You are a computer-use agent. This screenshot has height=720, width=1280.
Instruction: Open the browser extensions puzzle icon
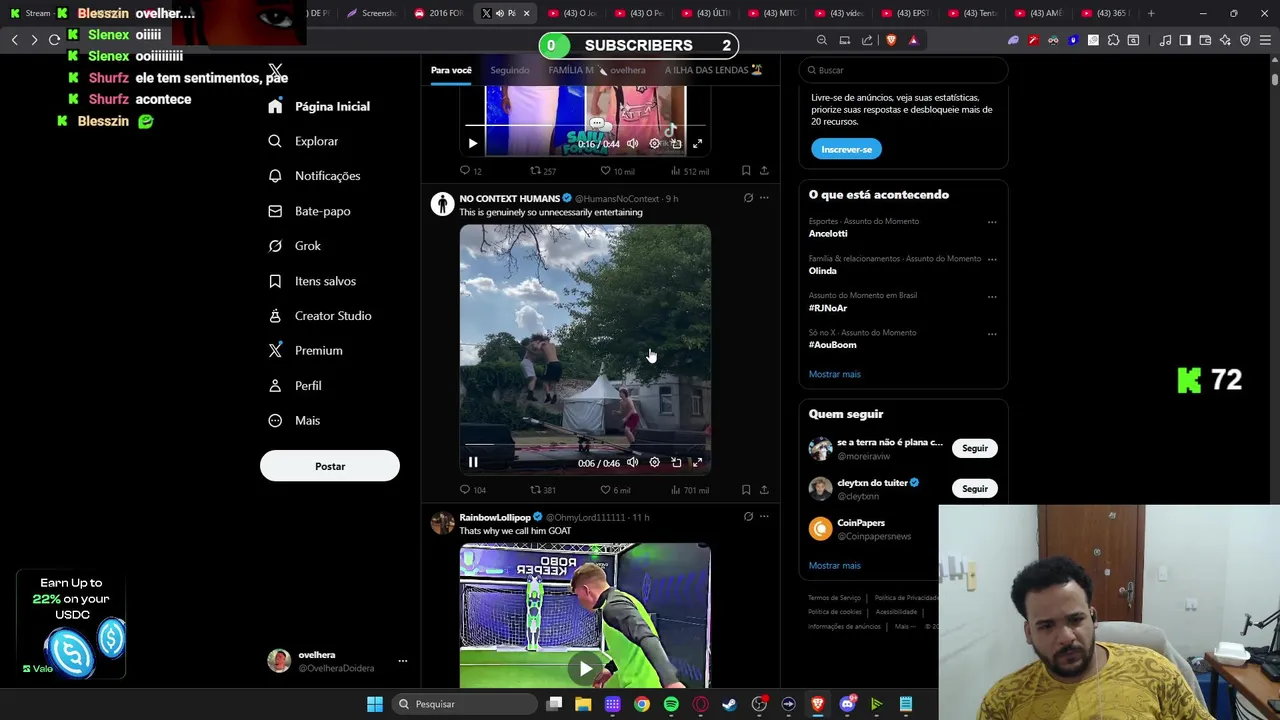1113,40
